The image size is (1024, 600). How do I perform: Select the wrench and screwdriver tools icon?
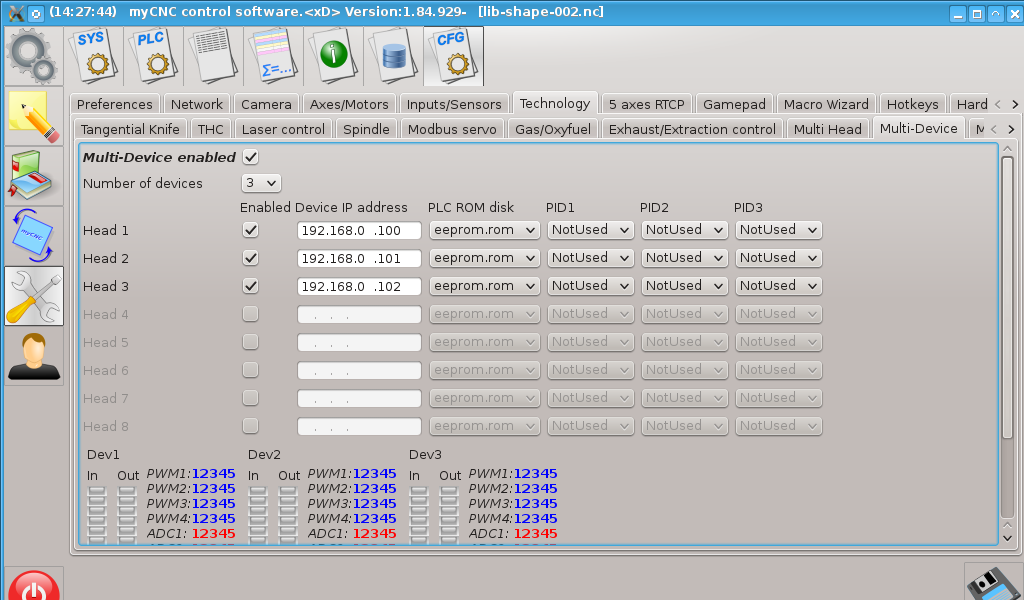pos(34,296)
